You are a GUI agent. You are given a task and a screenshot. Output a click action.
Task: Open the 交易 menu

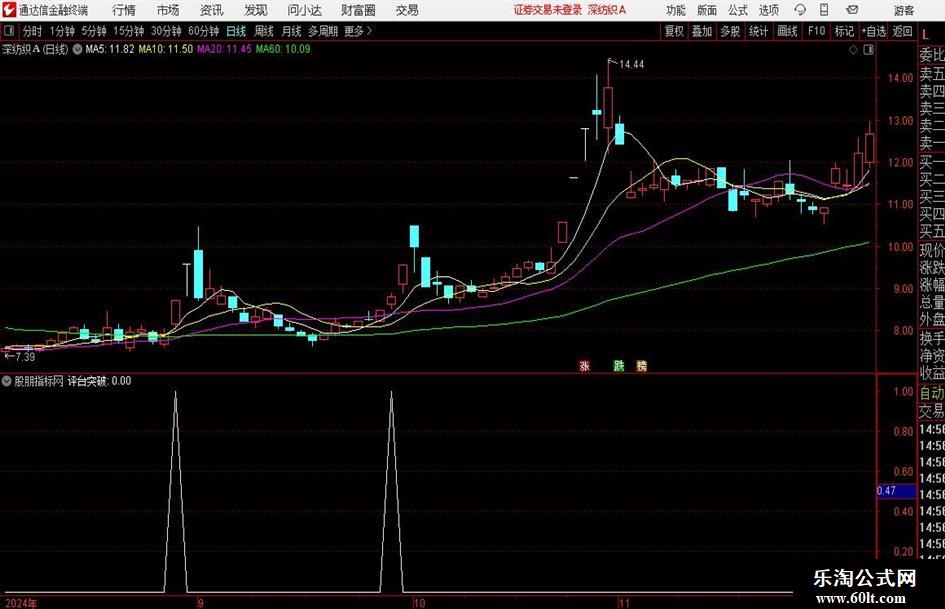tap(407, 10)
